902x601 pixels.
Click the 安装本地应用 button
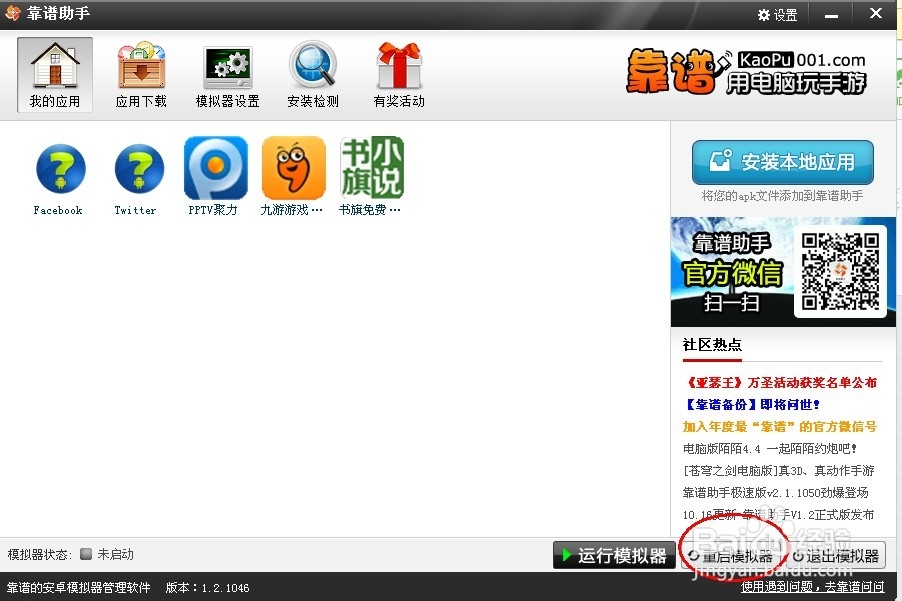[x=782, y=162]
